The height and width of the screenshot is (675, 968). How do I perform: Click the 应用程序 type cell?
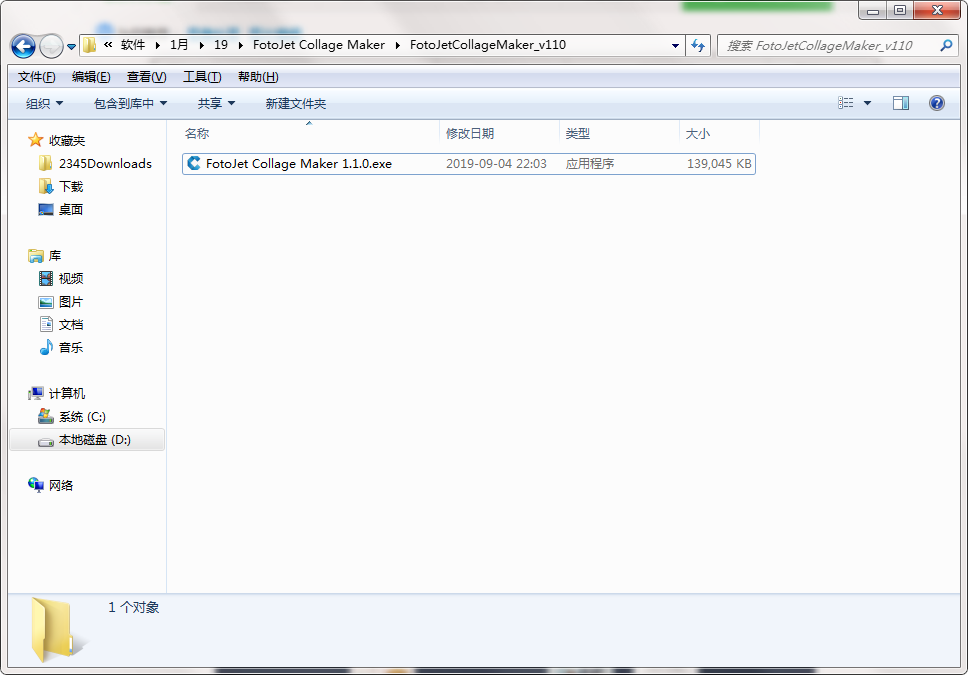coord(590,164)
